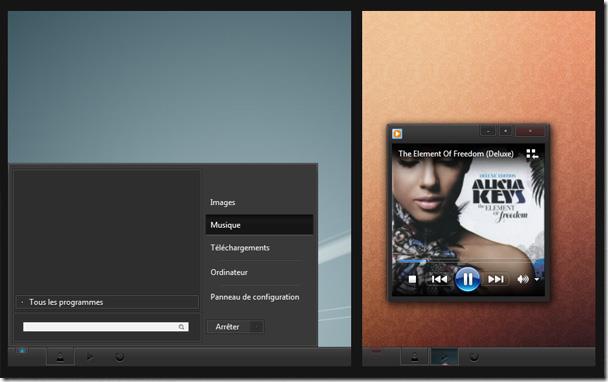Open Panneau de configuration

pos(255,297)
